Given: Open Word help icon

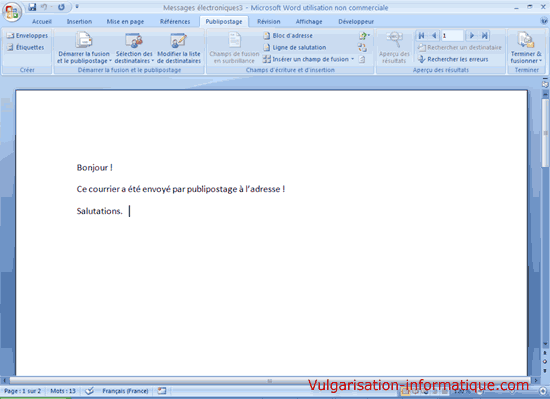Looking at the screenshot, I should (x=544, y=22).
